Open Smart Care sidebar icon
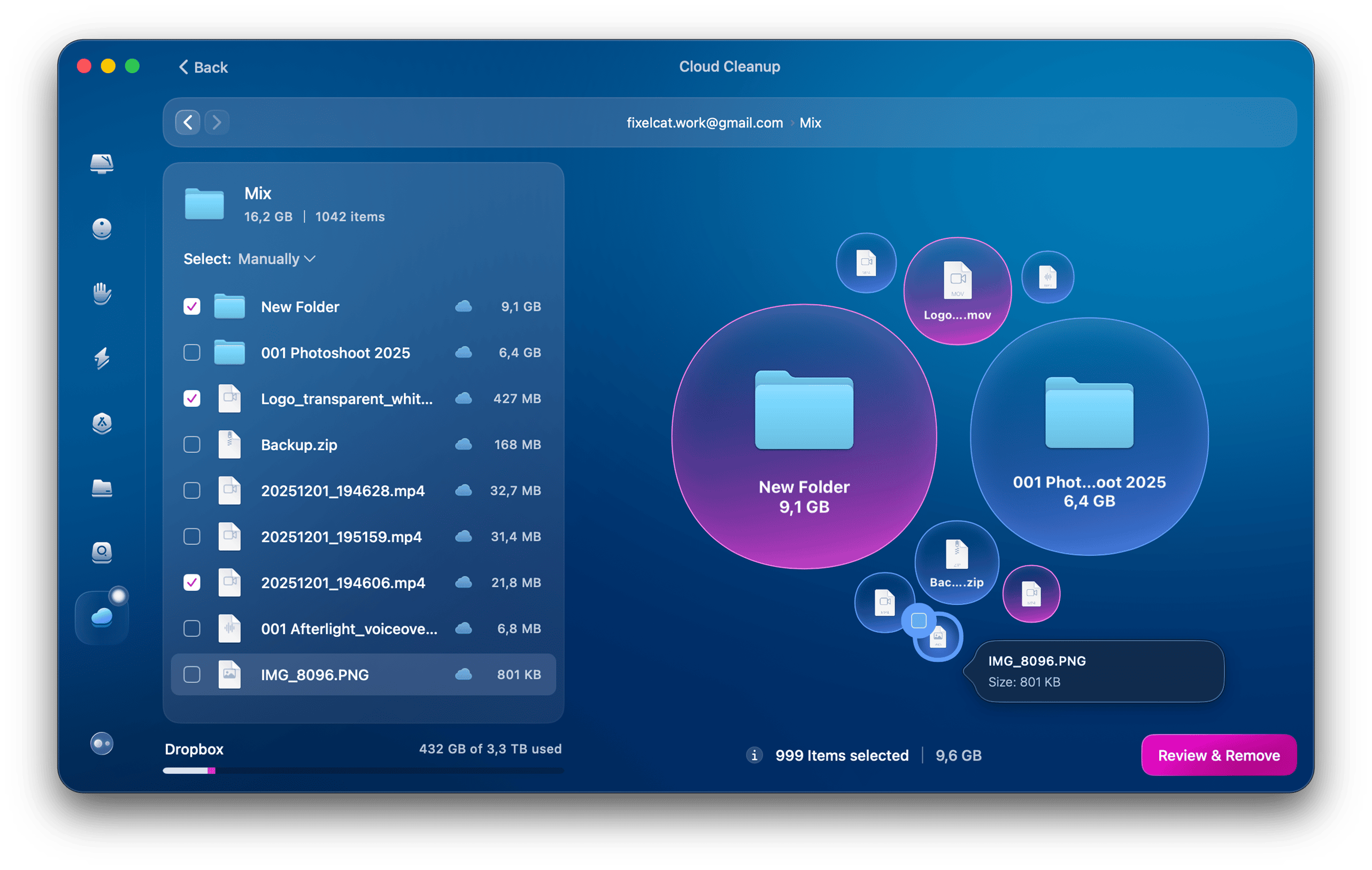 (102, 164)
